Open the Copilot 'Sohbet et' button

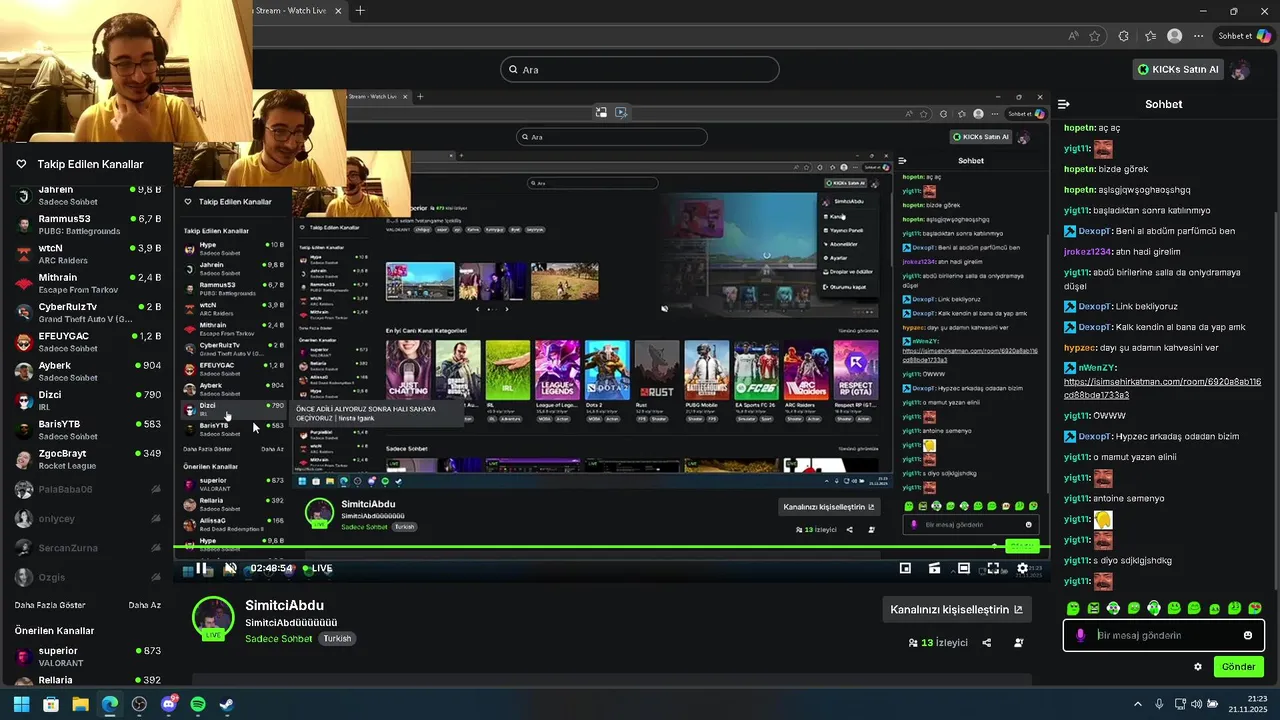point(1244,36)
